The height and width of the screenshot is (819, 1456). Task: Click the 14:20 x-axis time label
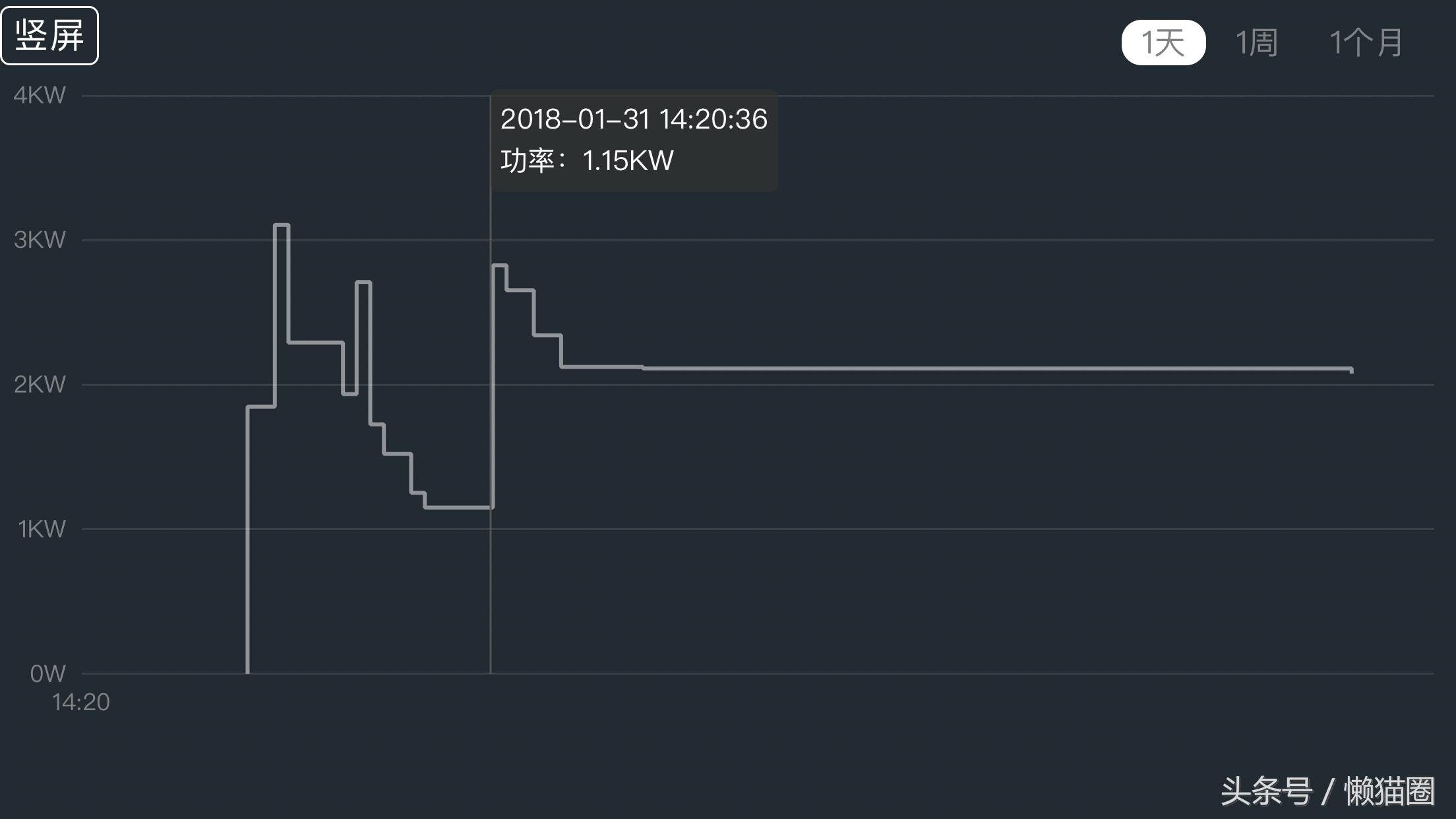coord(80,702)
